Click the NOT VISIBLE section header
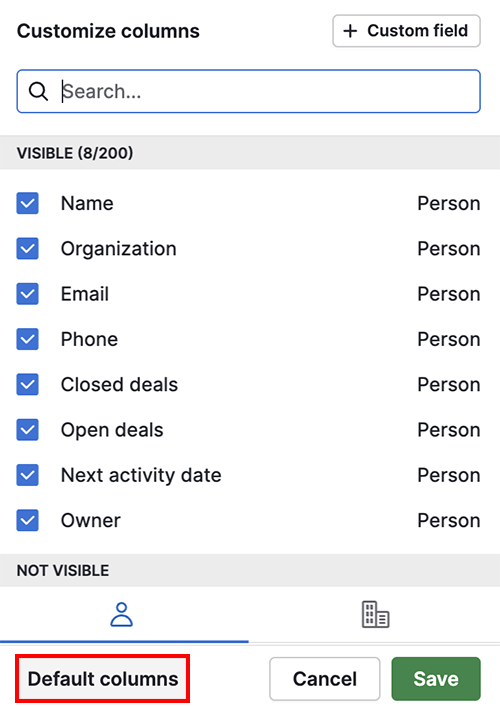 pos(250,570)
